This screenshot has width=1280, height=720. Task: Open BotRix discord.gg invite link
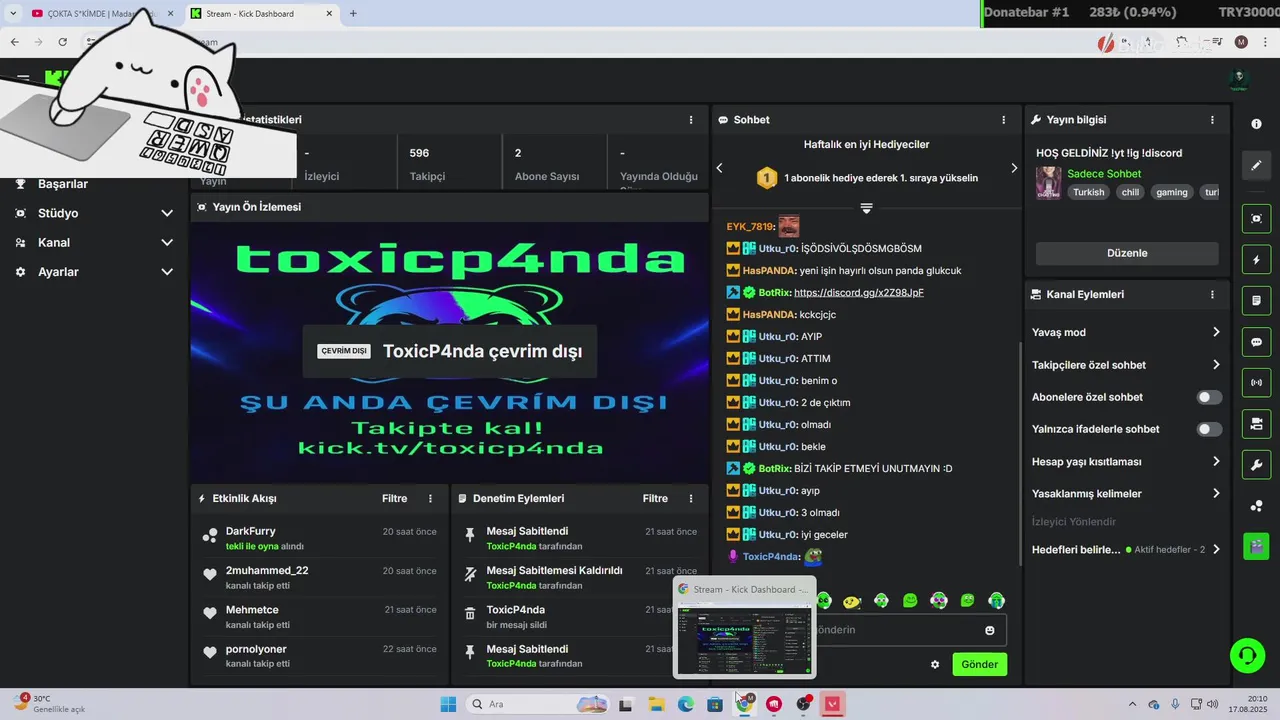point(859,293)
